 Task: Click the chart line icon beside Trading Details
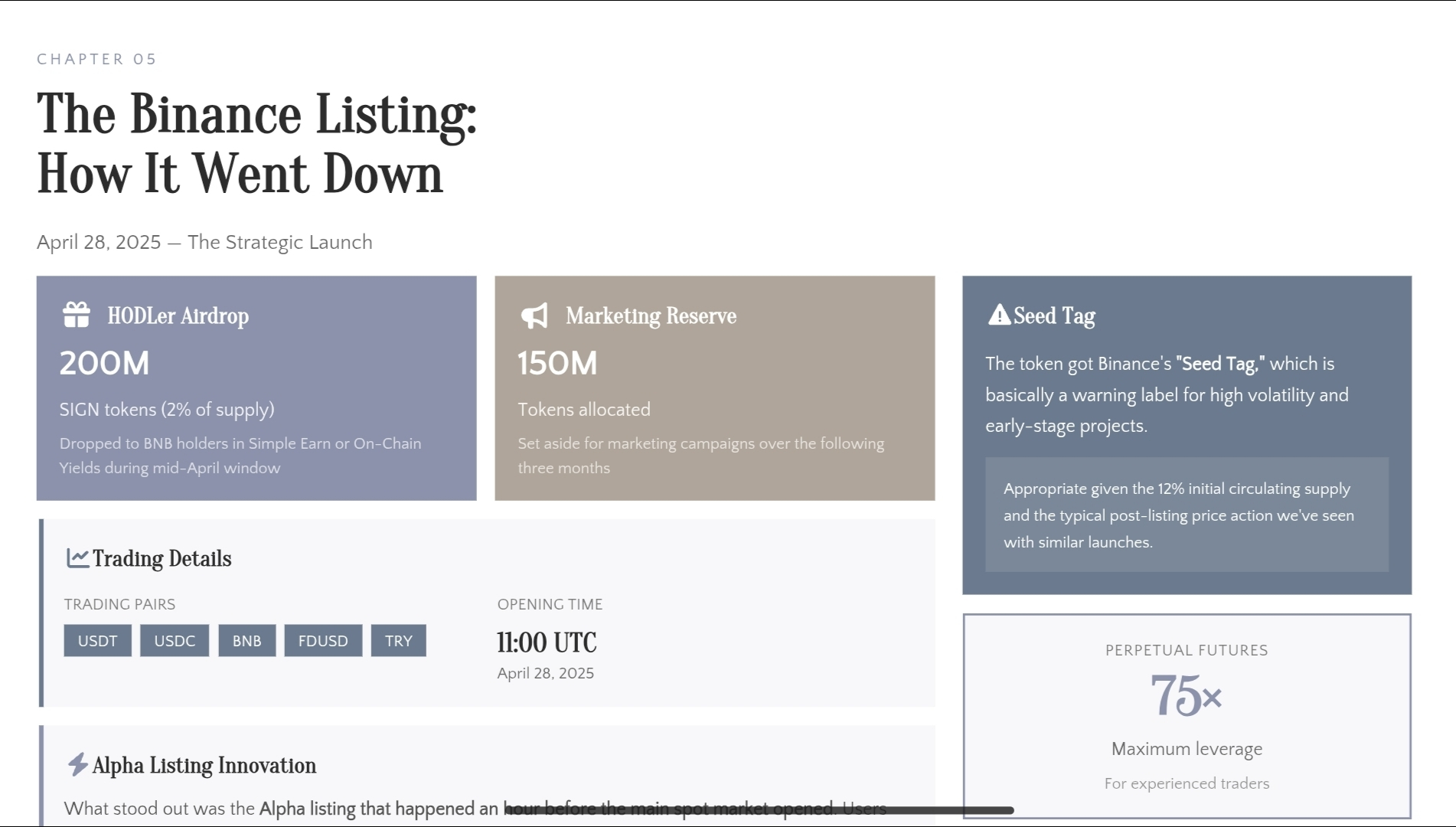(77, 558)
